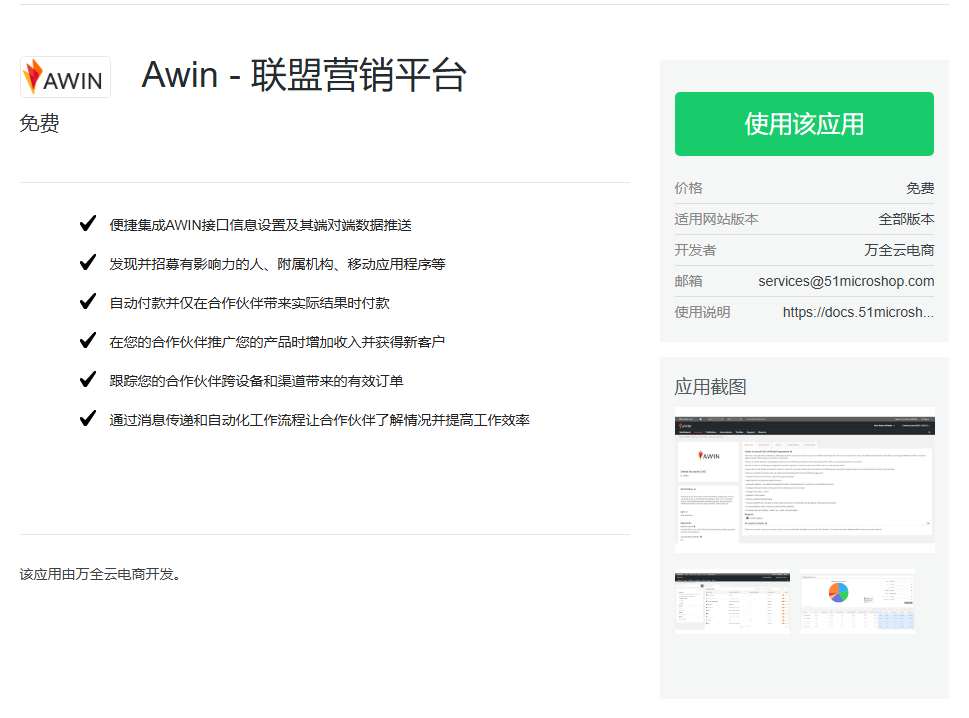Click checkmark next to 发现并招募有影响力的人

coord(88,263)
